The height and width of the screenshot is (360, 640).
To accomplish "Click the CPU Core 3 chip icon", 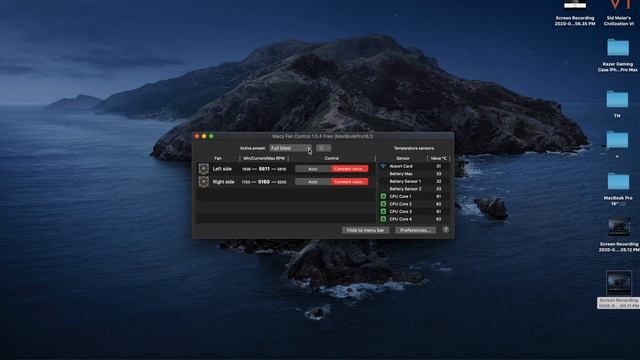I will click(383, 211).
